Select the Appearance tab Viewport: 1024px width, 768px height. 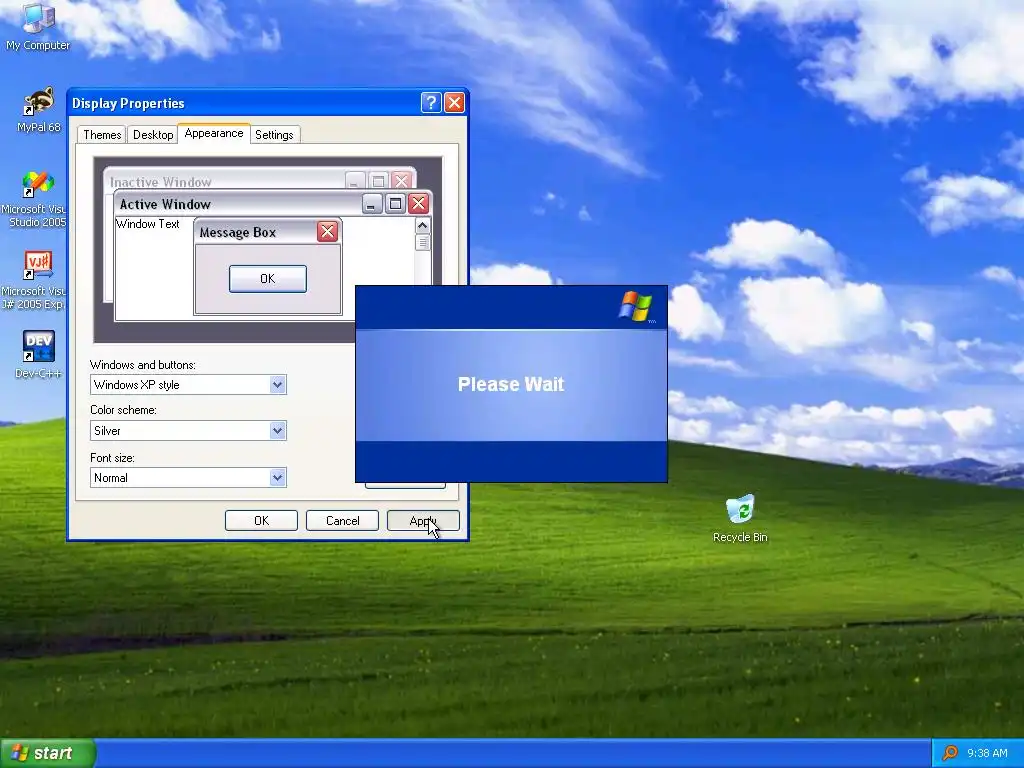coord(214,133)
